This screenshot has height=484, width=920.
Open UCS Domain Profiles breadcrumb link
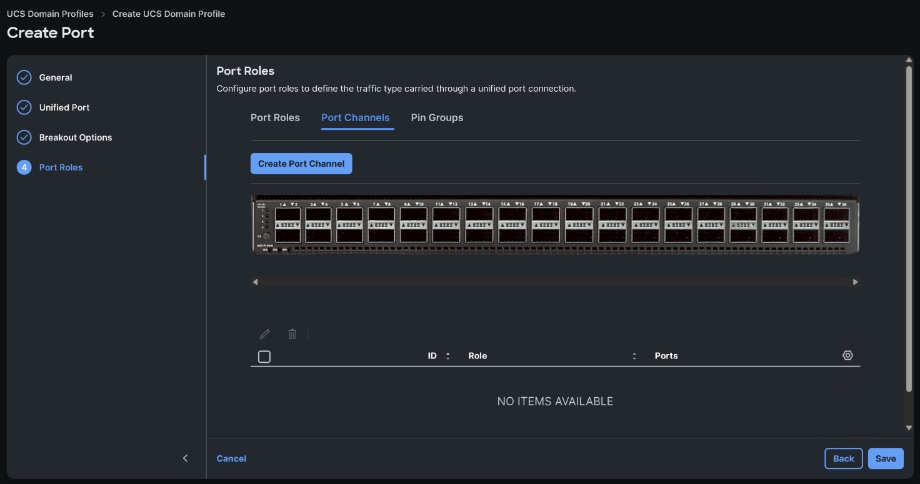50,13
